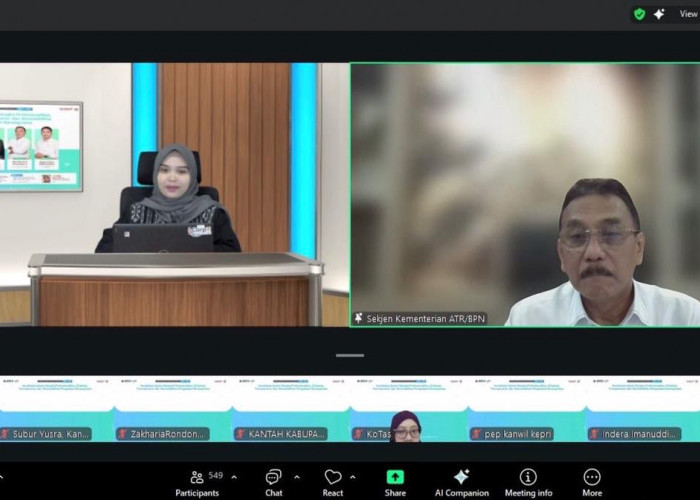Open the View menu at top right
The width and height of the screenshot is (700, 500).
point(689,14)
